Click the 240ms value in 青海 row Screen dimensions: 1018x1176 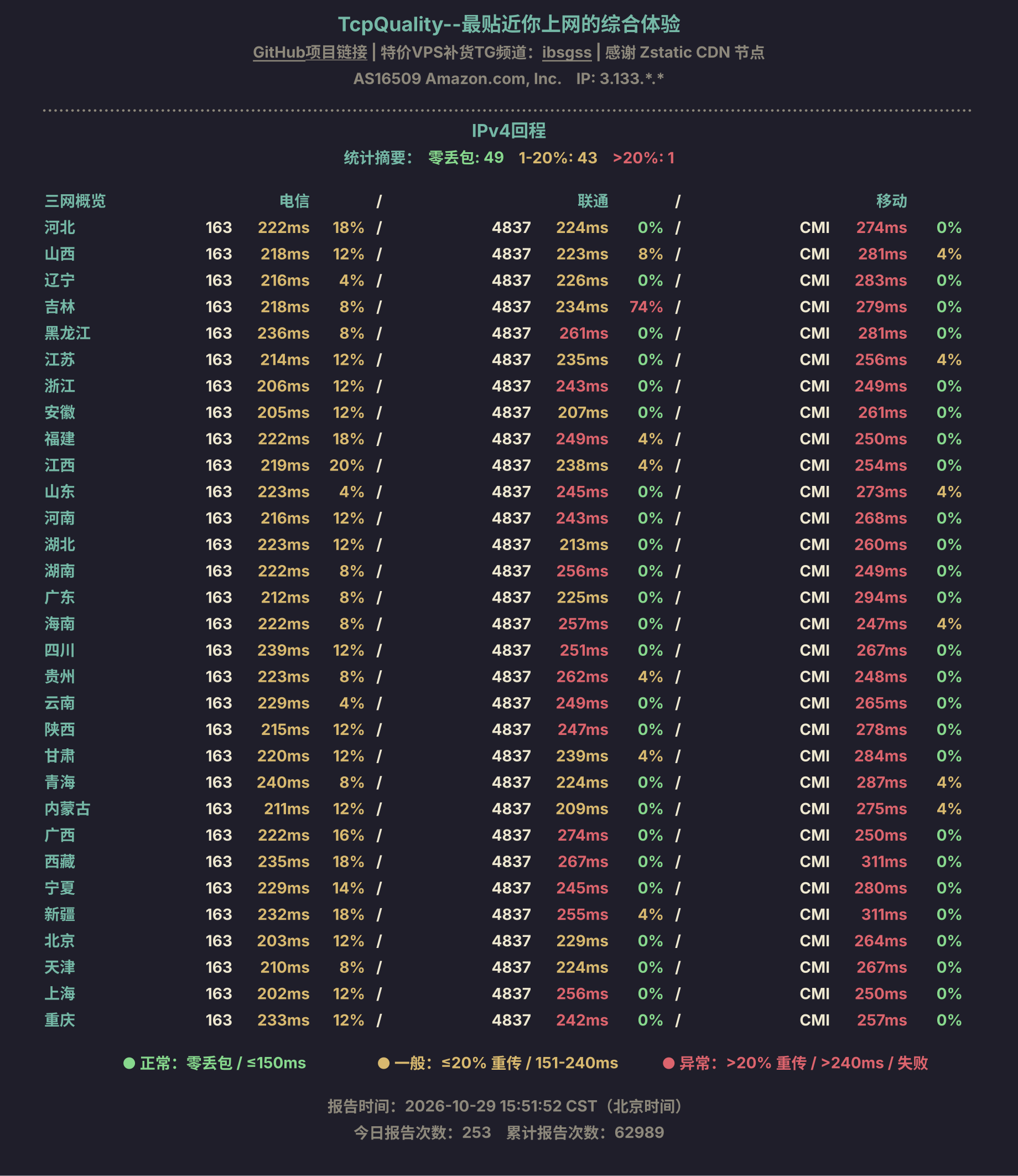coord(283,783)
